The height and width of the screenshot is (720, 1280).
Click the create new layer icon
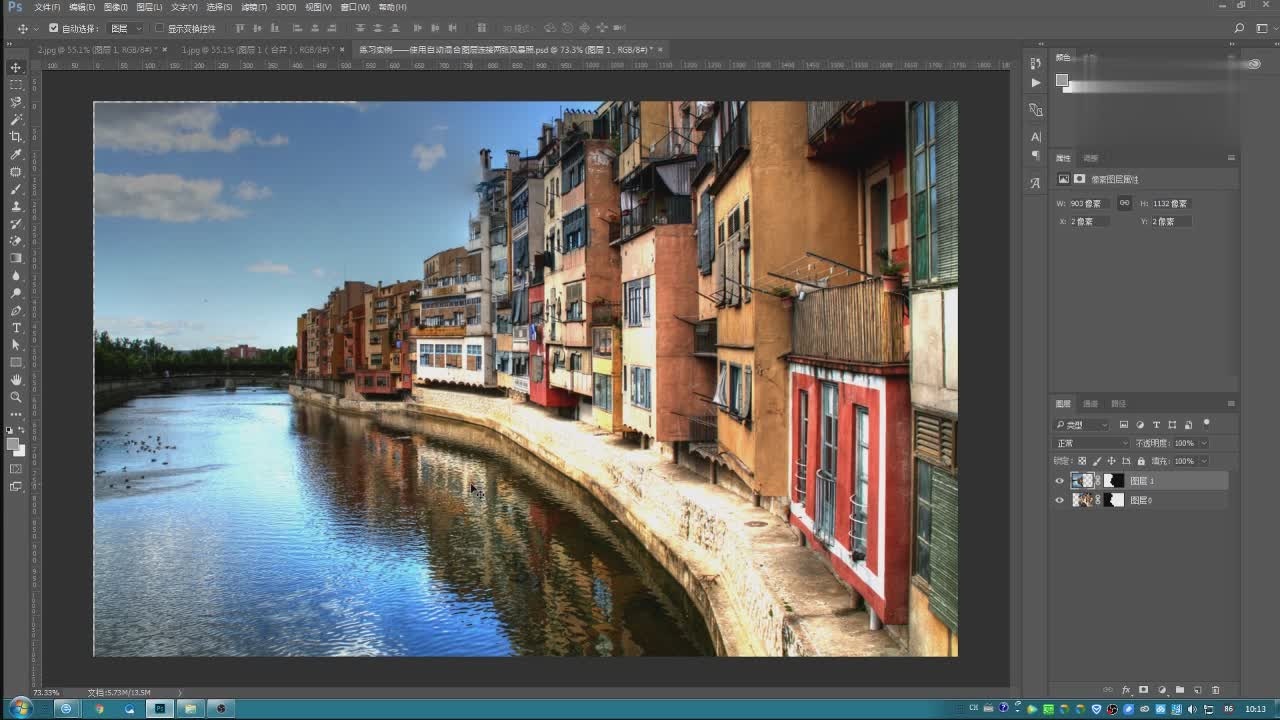coord(1198,690)
